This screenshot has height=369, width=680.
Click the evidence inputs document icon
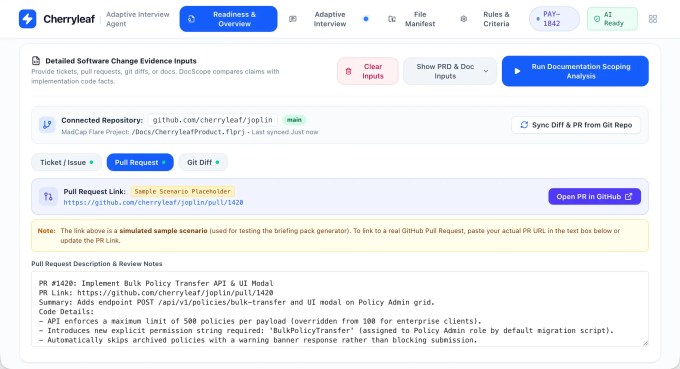pyautogui.click(x=36, y=61)
